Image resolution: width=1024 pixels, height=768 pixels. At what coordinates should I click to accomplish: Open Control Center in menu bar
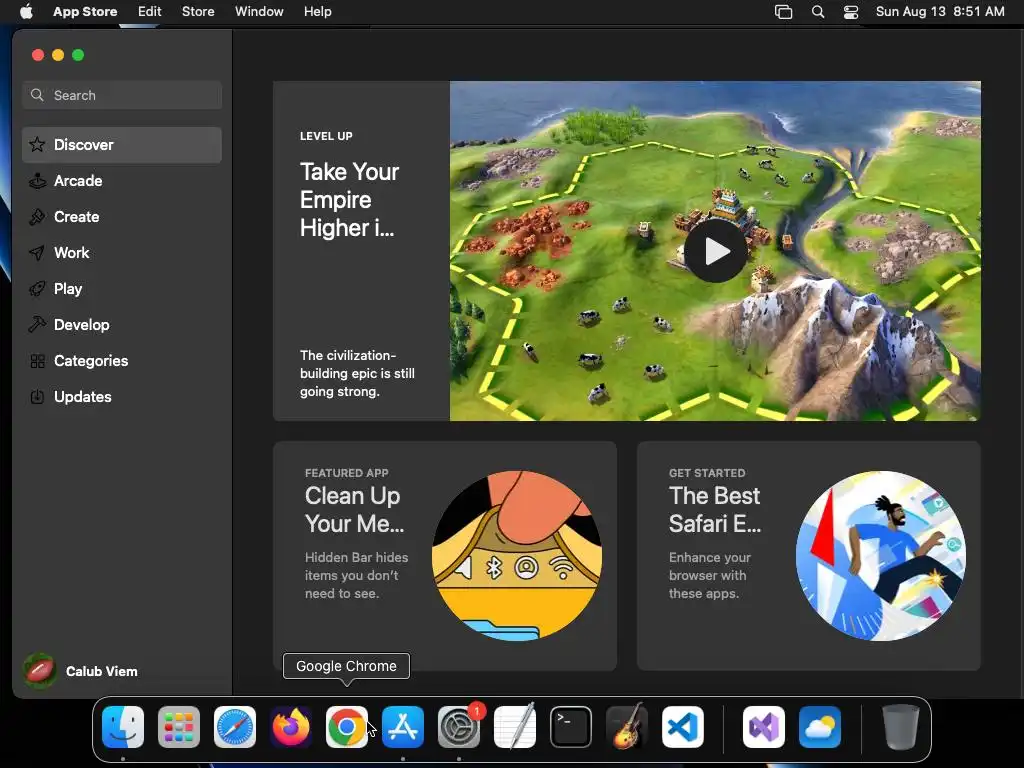[x=851, y=12]
